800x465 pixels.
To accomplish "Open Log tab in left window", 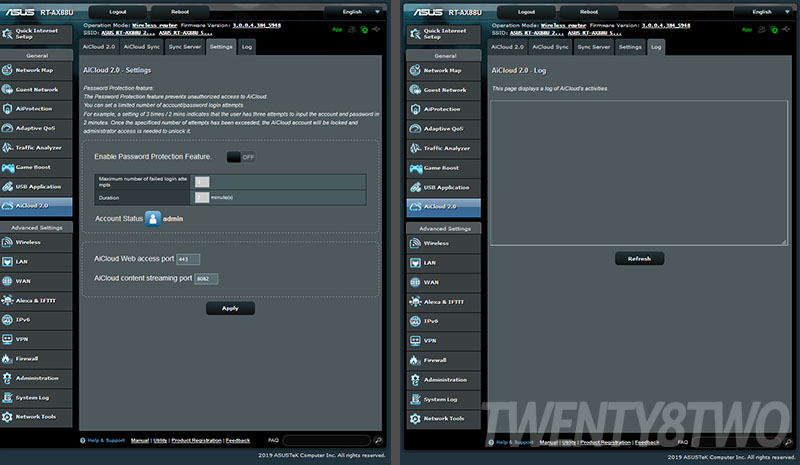I will coord(247,47).
